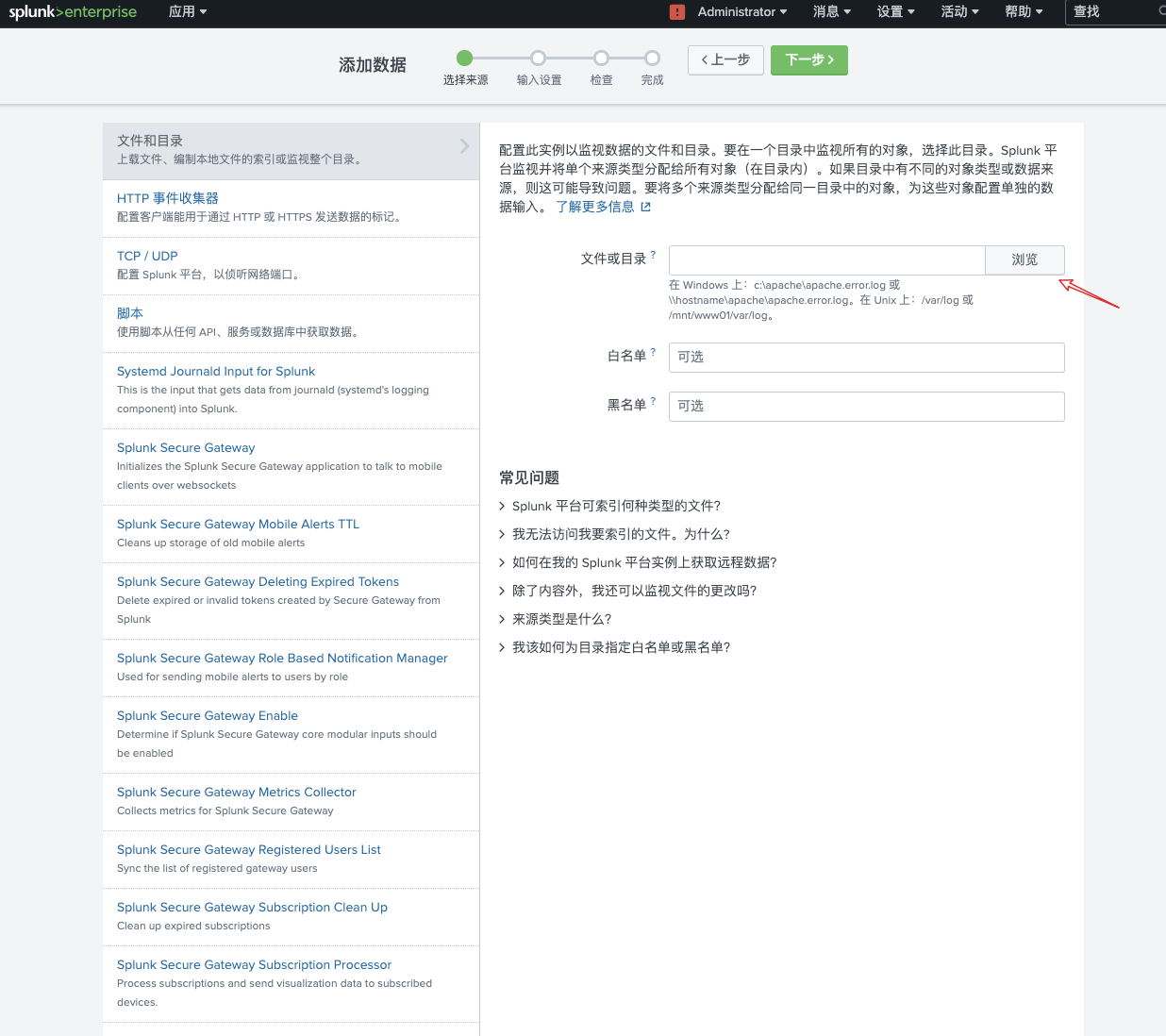Viewport: 1166px width, 1036px height.
Task: Expand FAQ: Splunk 平台可索引何种类型的文件?
Action: point(610,506)
